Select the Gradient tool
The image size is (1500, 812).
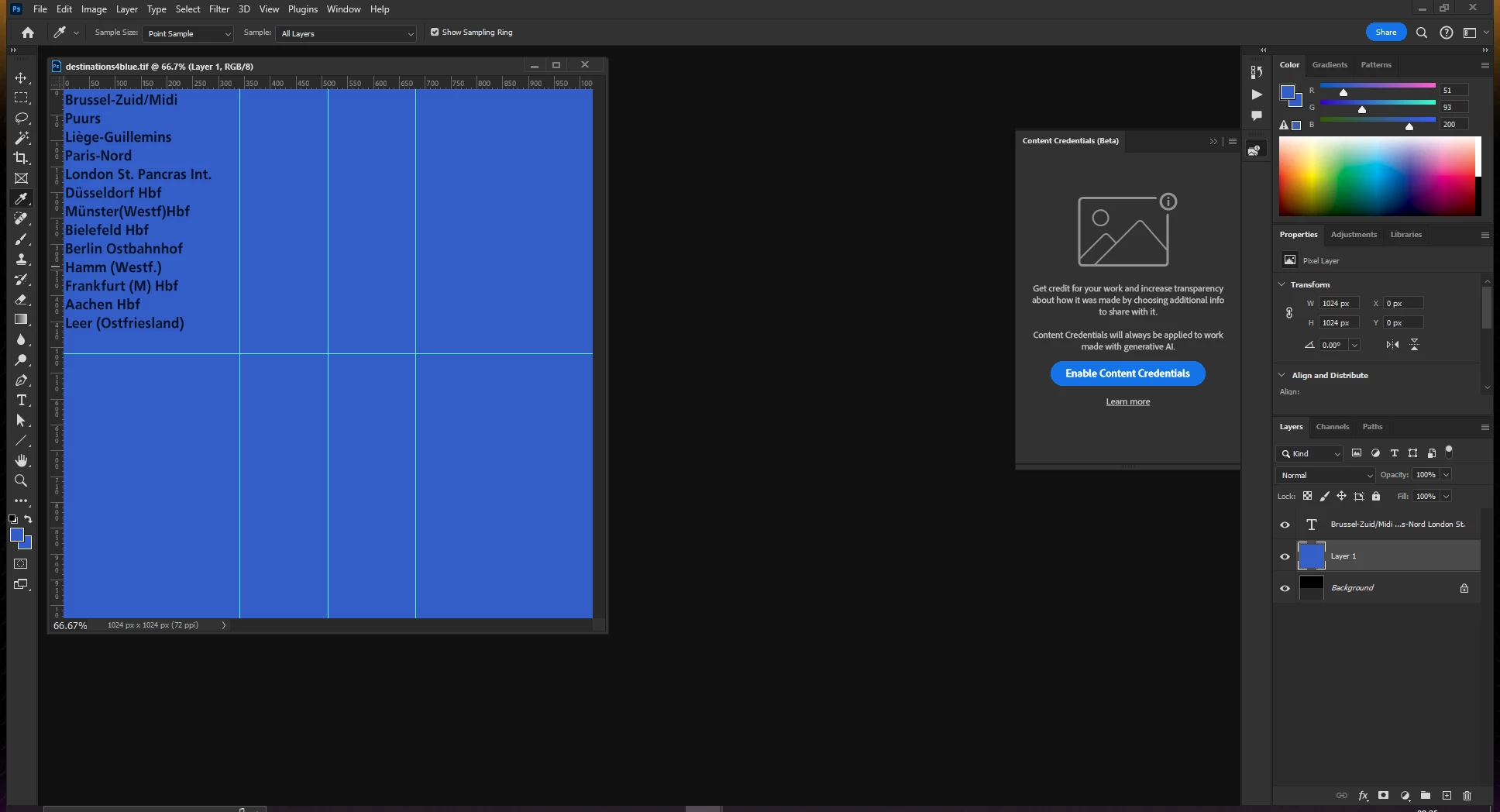point(21,319)
